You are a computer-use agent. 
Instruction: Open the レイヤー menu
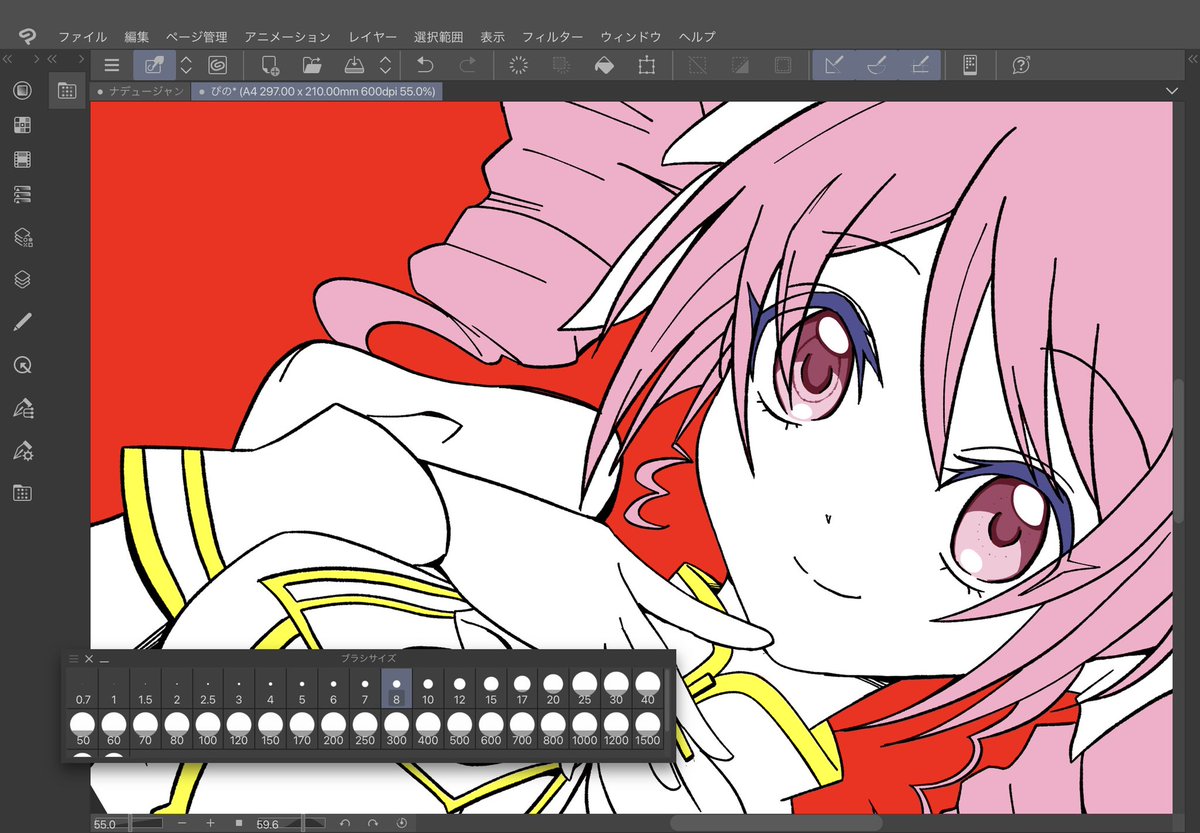pos(372,37)
